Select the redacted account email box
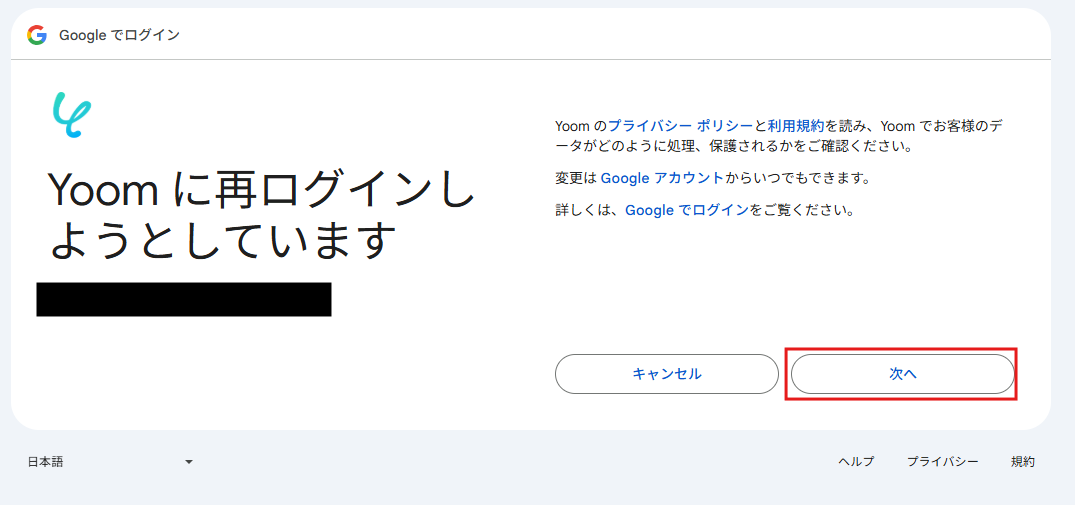 (184, 299)
